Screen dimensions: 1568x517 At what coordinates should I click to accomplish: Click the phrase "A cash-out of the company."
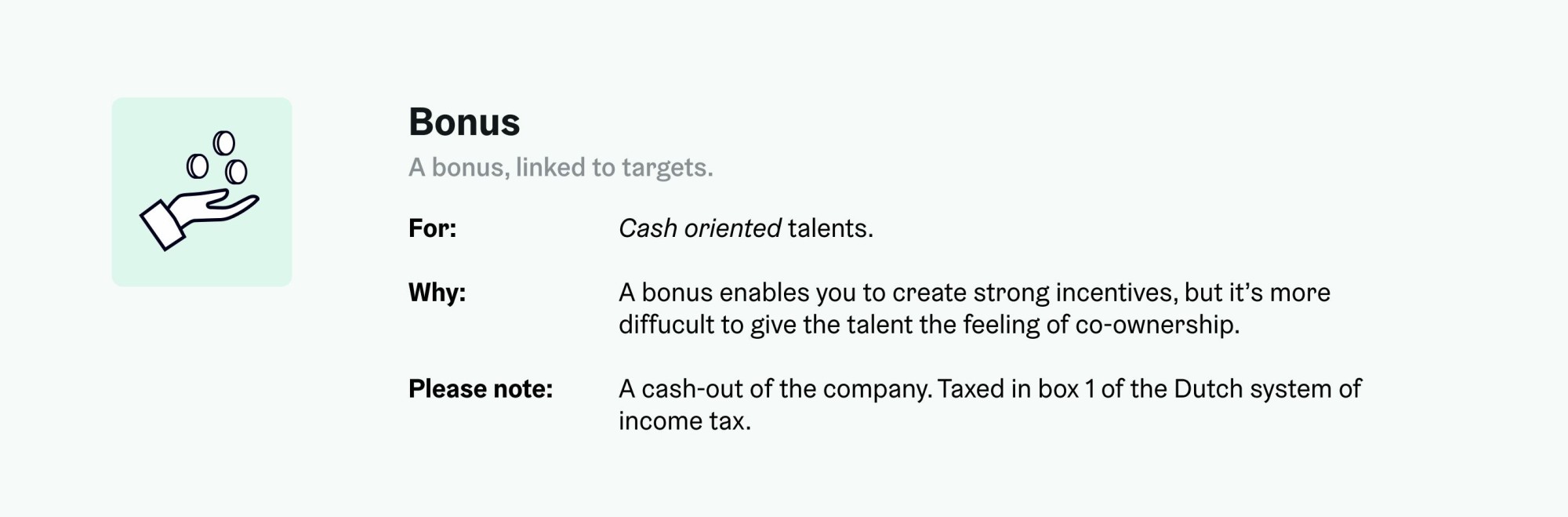click(775, 389)
